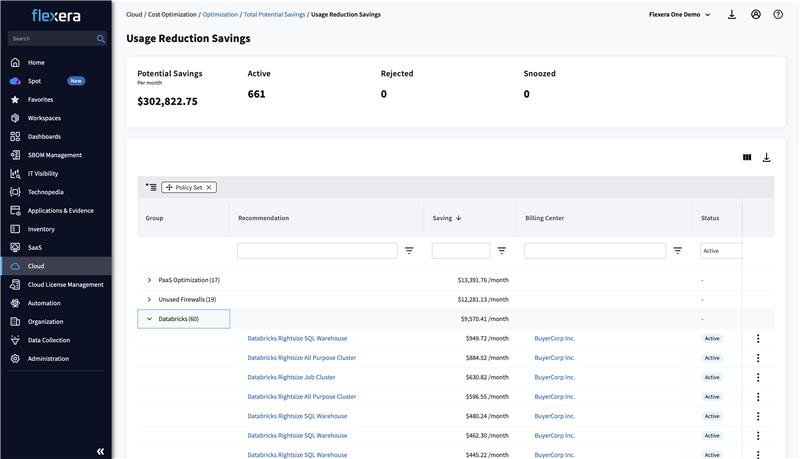Open Dashboards section
The height and width of the screenshot is (459, 800).
(x=44, y=136)
